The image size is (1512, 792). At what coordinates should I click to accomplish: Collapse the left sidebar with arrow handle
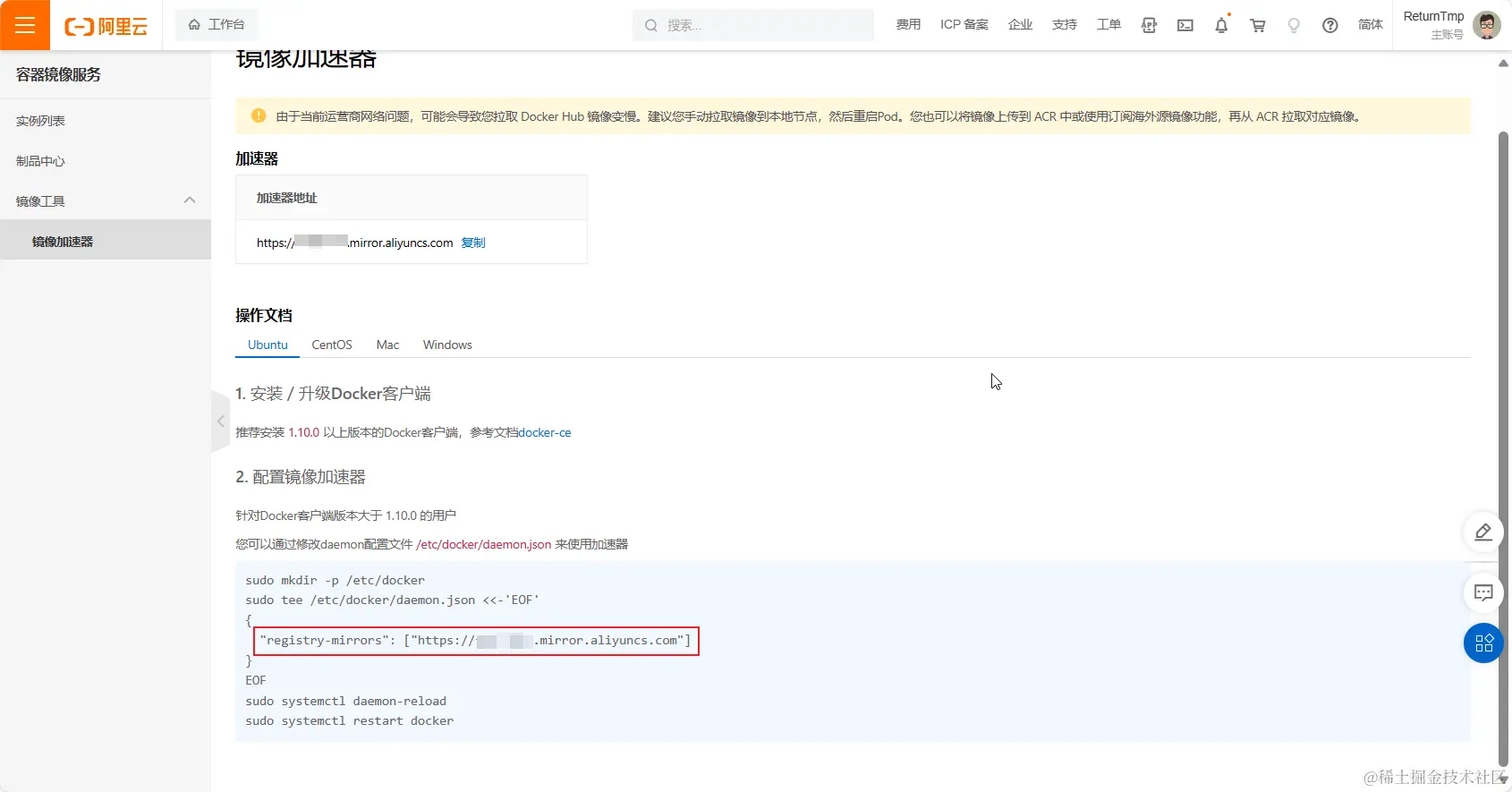click(x=220, y=421)
